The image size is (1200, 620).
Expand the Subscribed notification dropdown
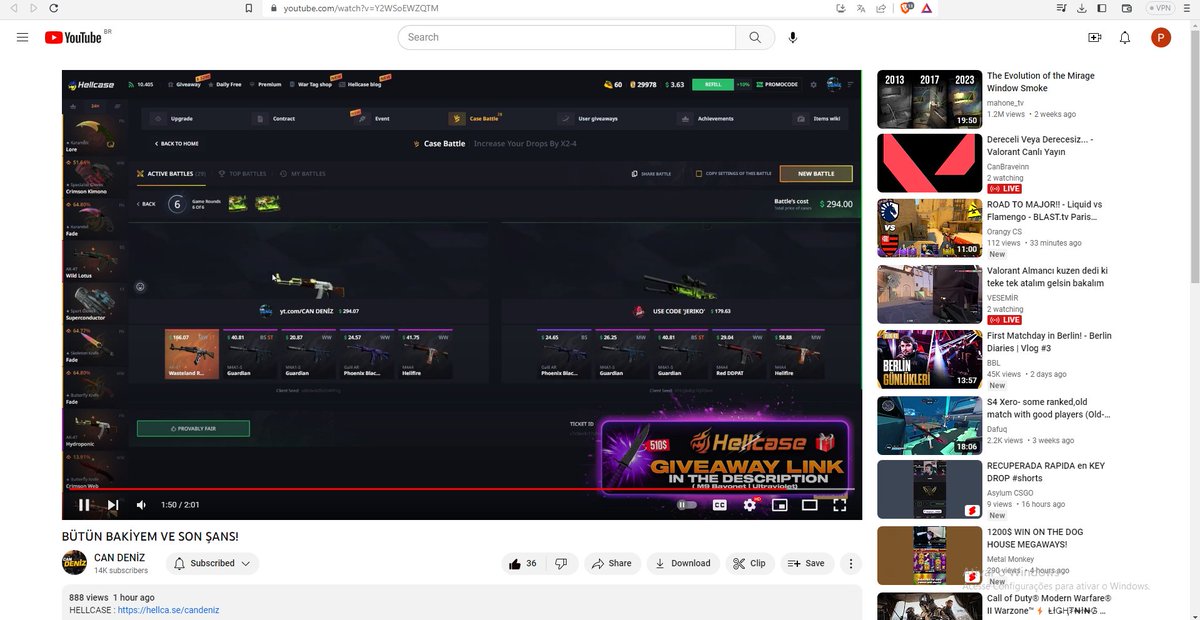click(x=213, y=563)
